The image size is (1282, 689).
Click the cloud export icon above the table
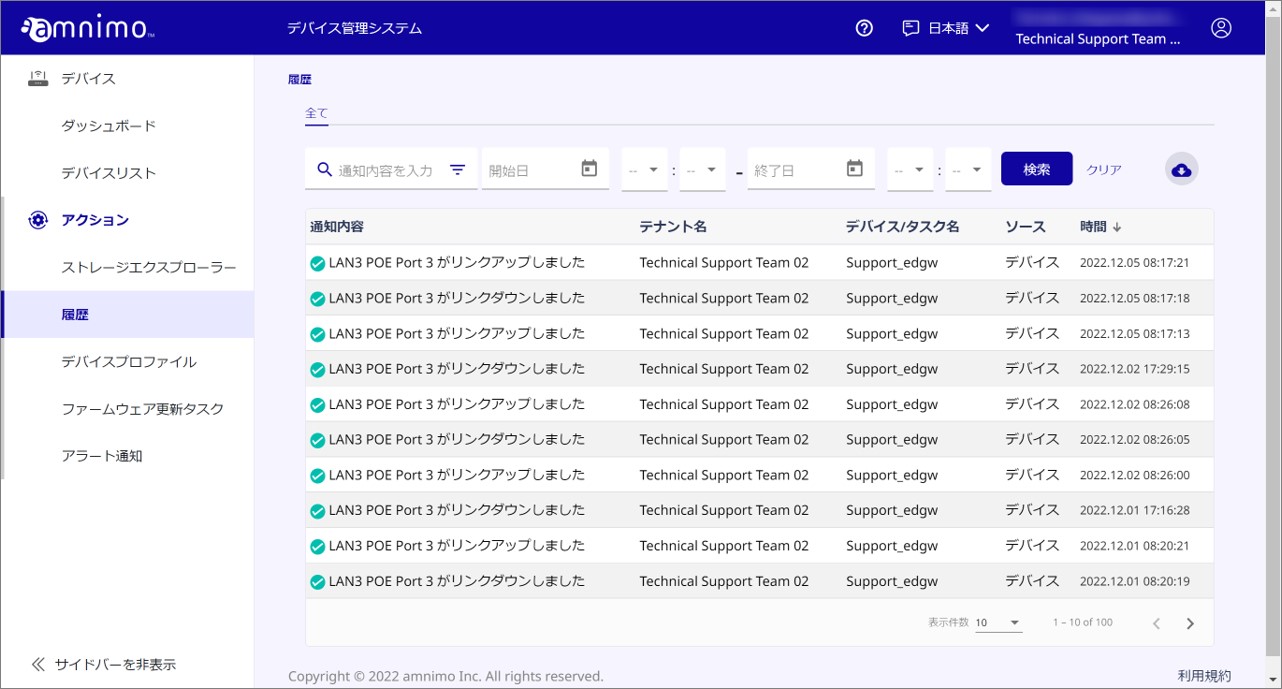pos(1181,168)
